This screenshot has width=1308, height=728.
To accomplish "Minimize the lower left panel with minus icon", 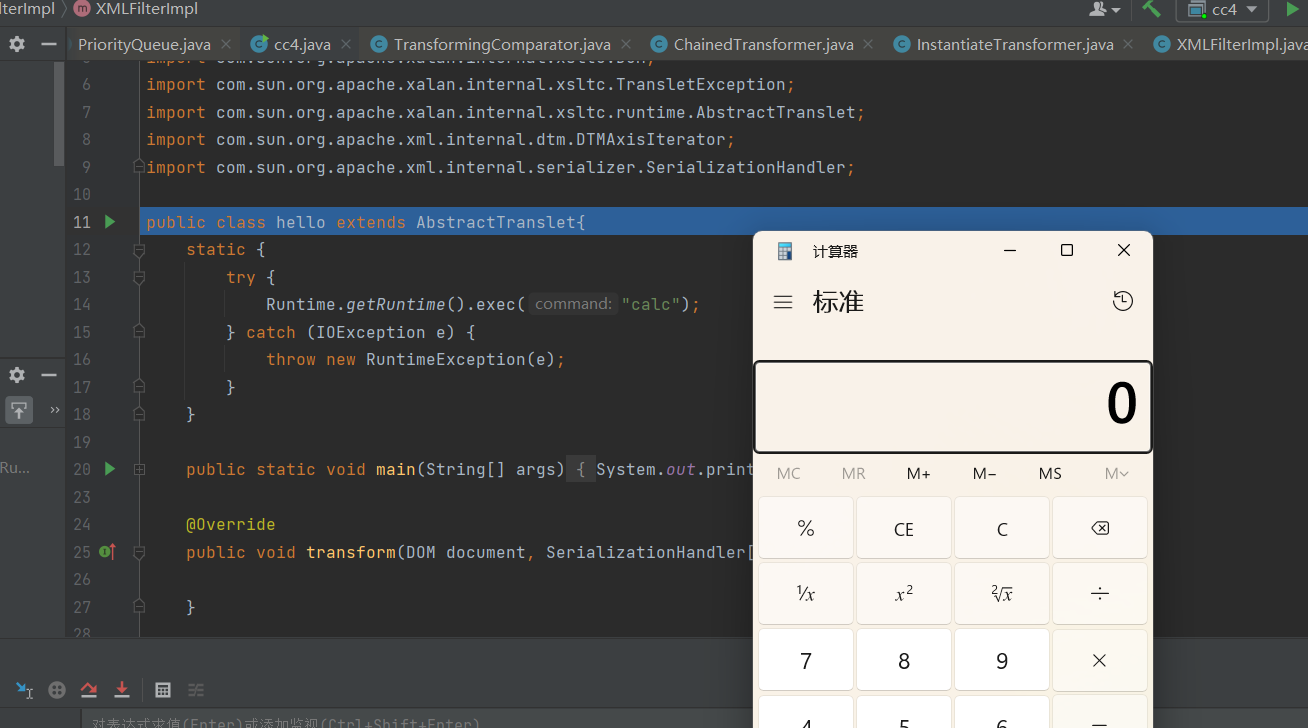I will [48, 375].
